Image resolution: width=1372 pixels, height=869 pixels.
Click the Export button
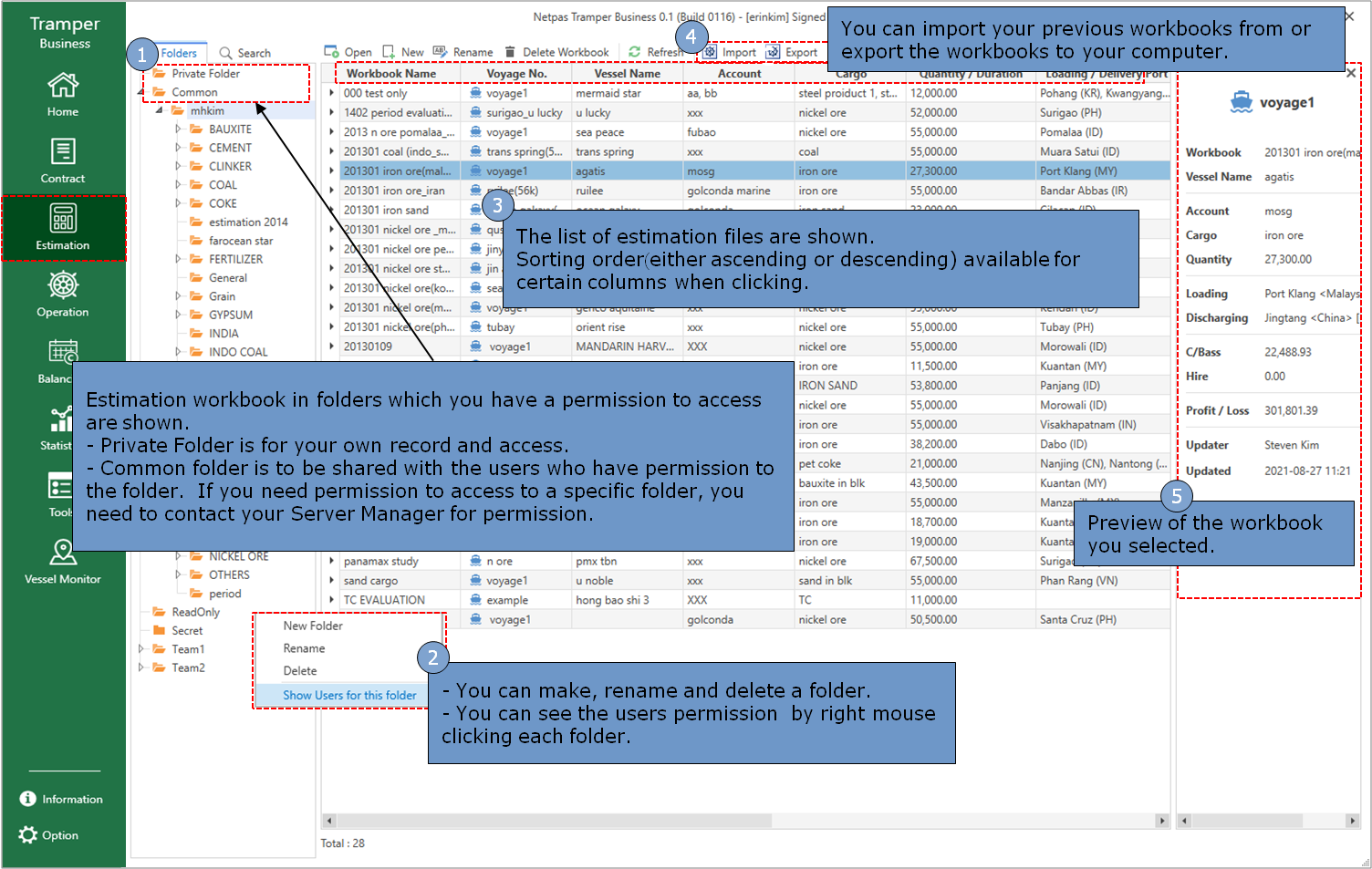point(792,52)
